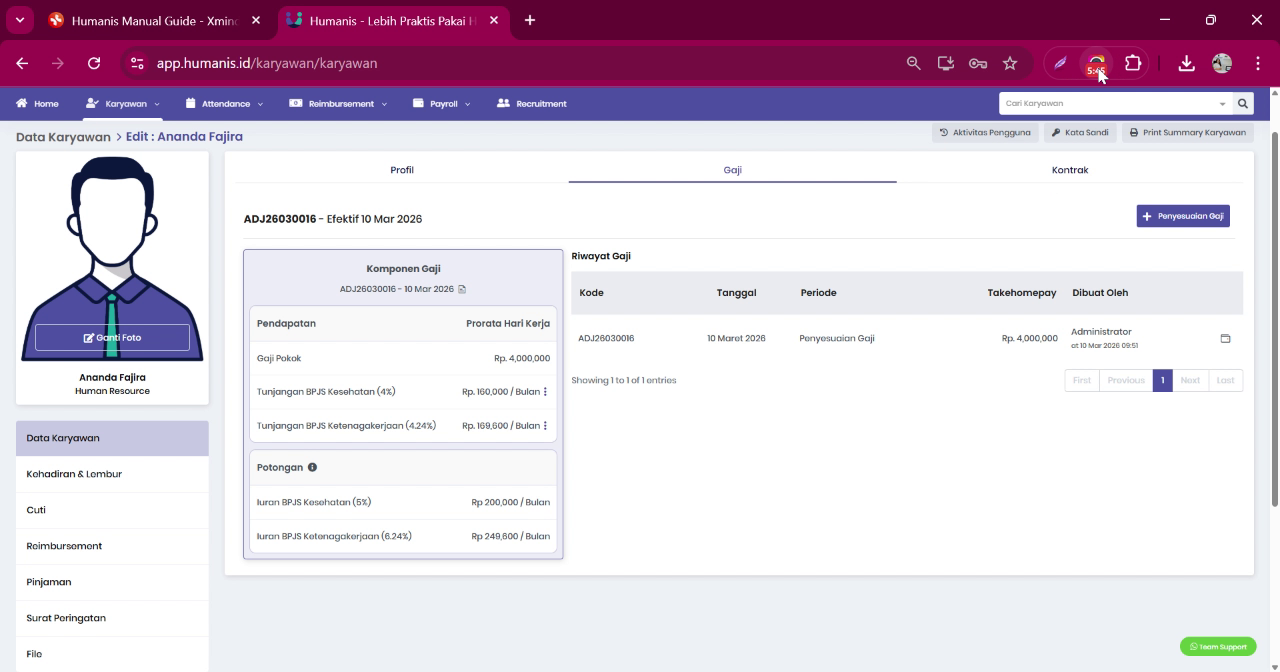Image resolution: width=1280 pixels, height=672 pixels.
Task: Click the rainbow extension icon with badge
Action: tap(1097, 64)
